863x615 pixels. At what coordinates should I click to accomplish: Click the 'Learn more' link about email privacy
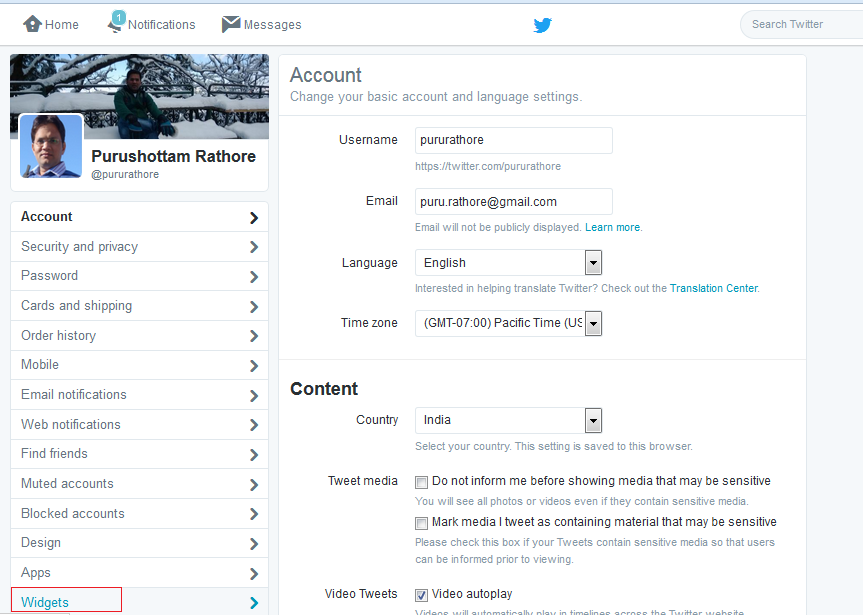coord(612,227)
